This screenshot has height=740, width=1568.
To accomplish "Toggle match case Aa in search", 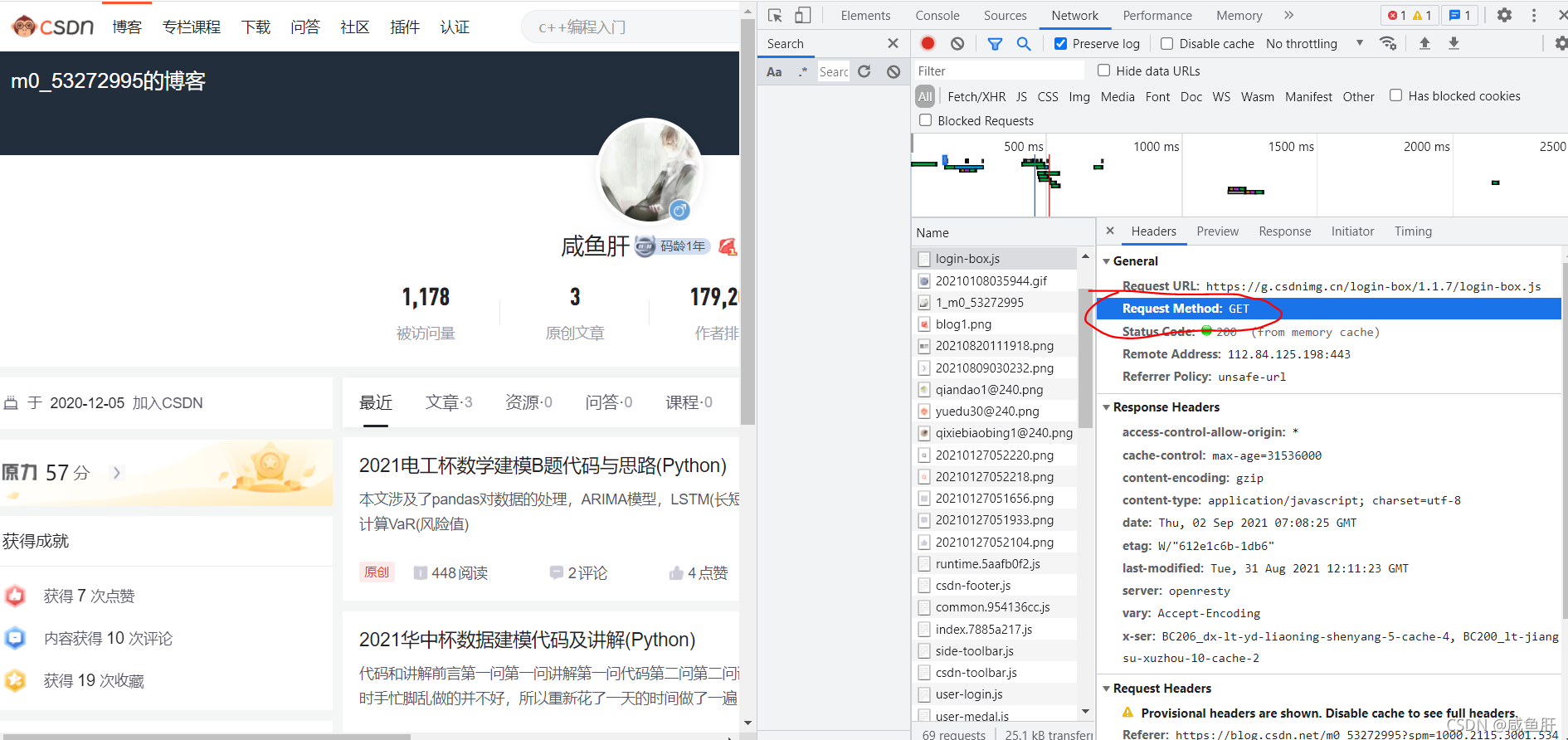I will click(x=774, y=71).
